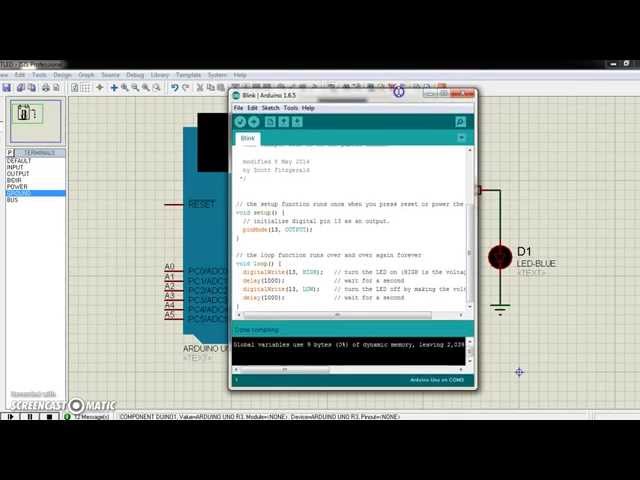Open the Proteus Design menu

62,75
